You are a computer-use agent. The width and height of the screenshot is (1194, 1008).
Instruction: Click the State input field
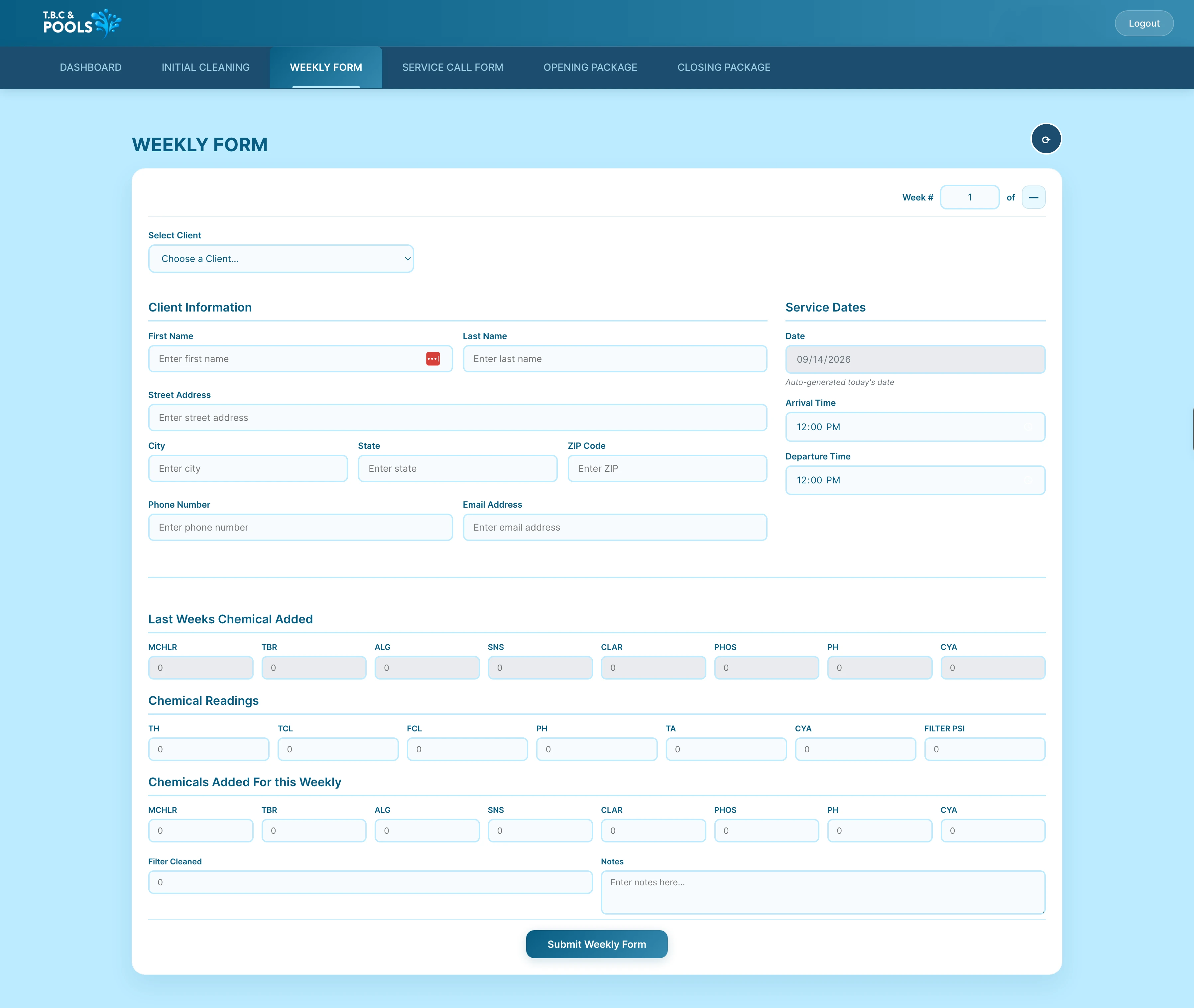pyautogui.click(x=457, y=468)
